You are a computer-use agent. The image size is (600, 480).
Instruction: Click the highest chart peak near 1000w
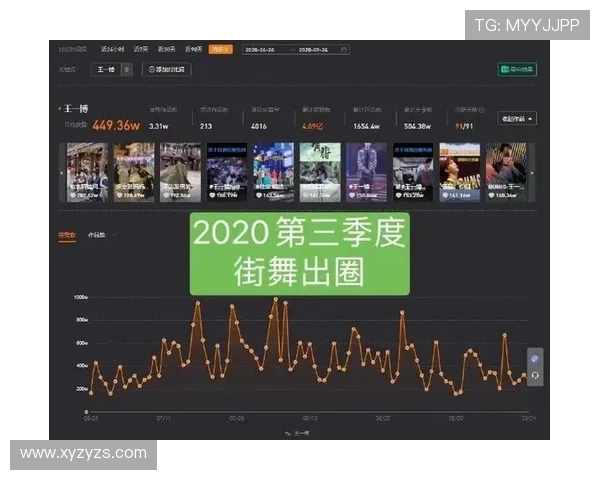coord(276,299)
